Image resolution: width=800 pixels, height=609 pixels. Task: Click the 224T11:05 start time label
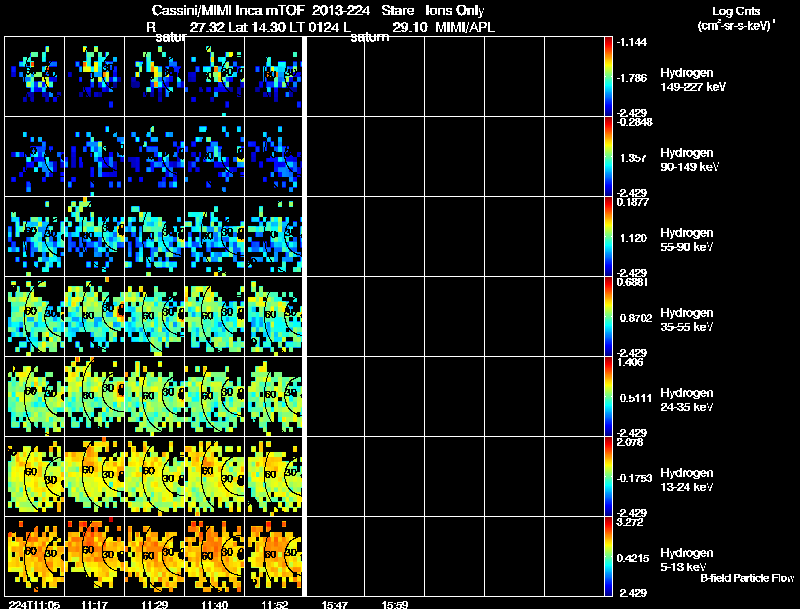click(31, 603)
